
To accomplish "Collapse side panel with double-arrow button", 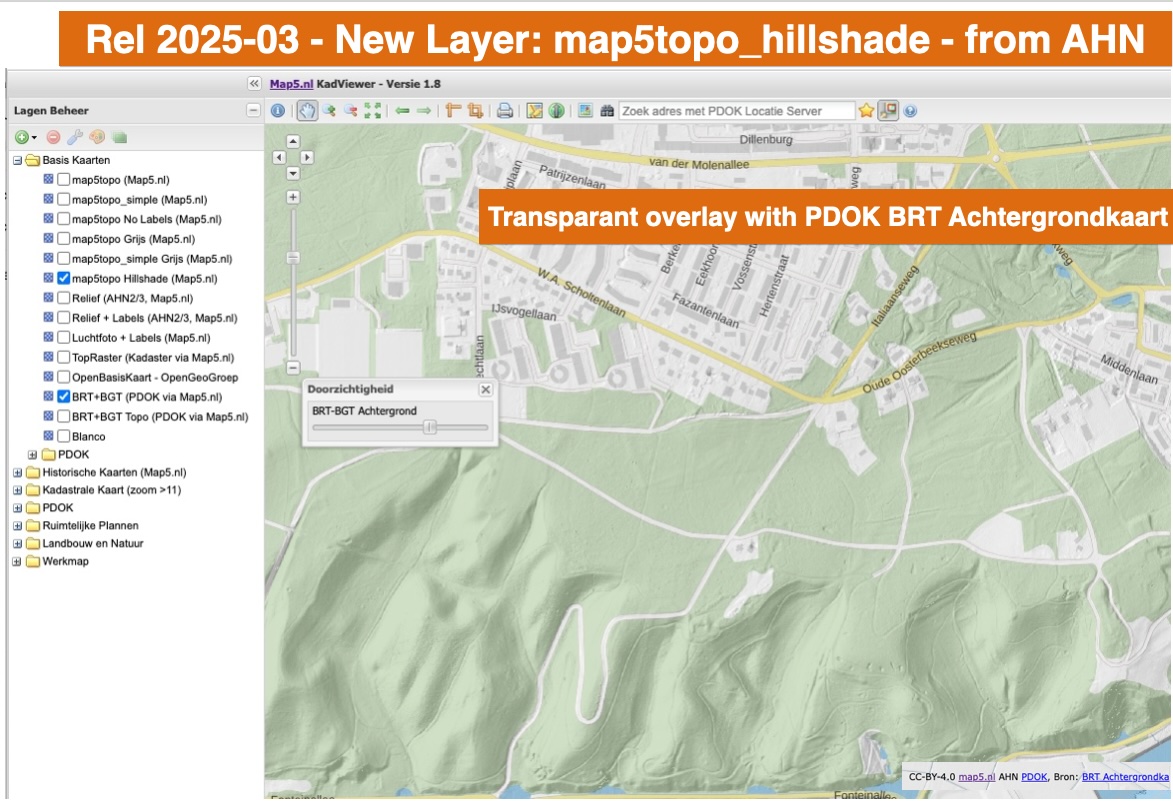I will 254,84.
